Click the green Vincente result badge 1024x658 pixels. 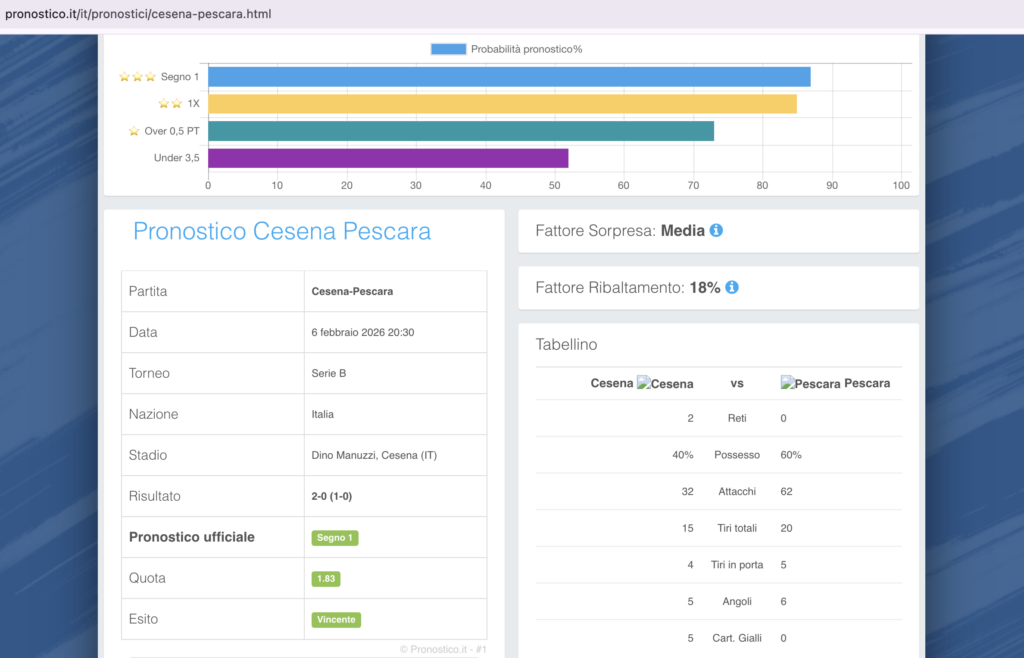tap(336, 620)
